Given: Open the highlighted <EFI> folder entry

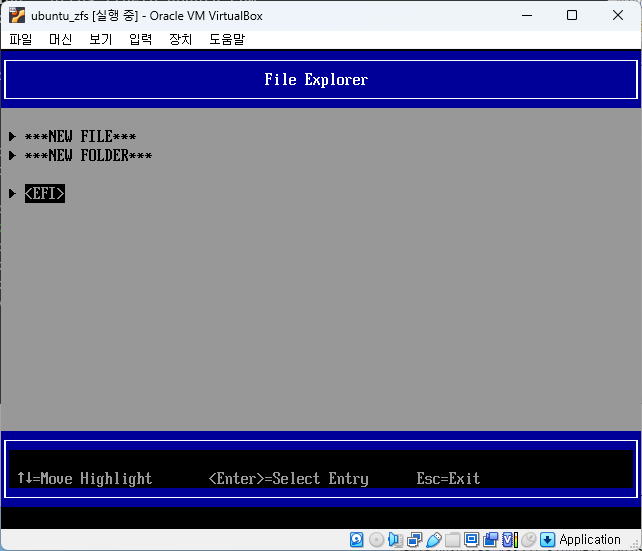Looking at the screenshot, I should tap(45, 194).
